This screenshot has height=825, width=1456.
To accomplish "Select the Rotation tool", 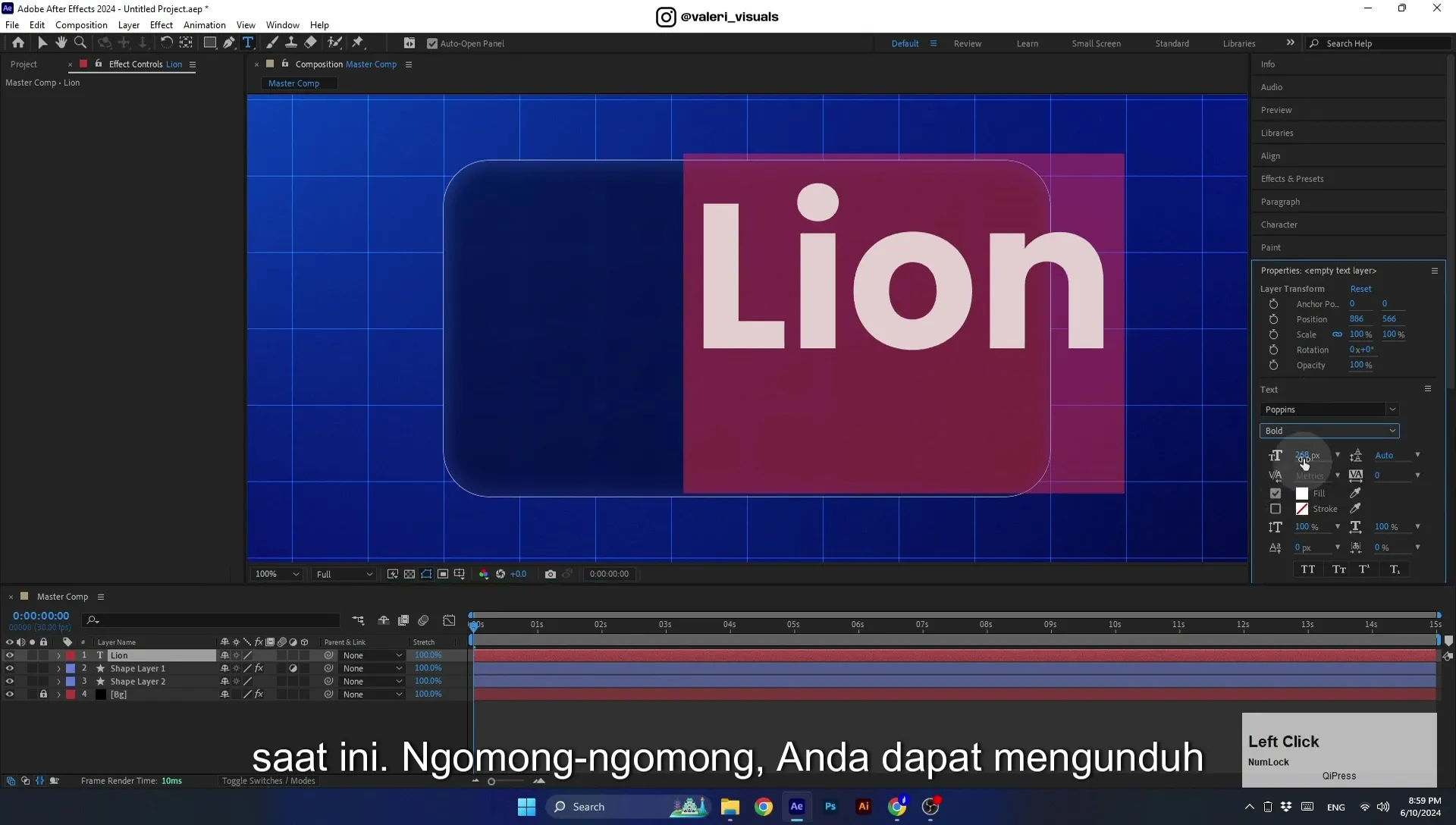I will click(x=166, y=43).
